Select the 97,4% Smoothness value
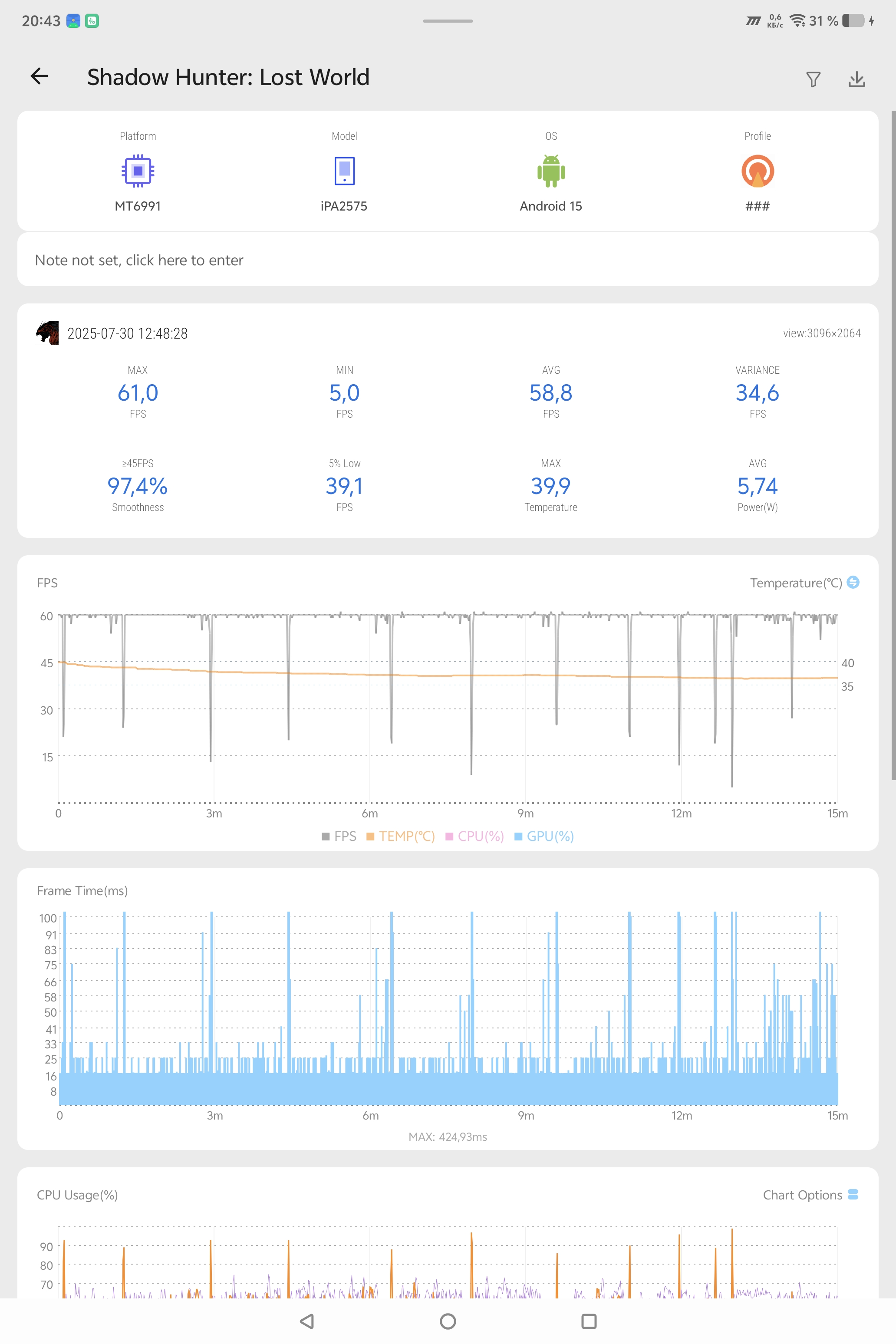896x1344 pixels. tap(138, 486)
